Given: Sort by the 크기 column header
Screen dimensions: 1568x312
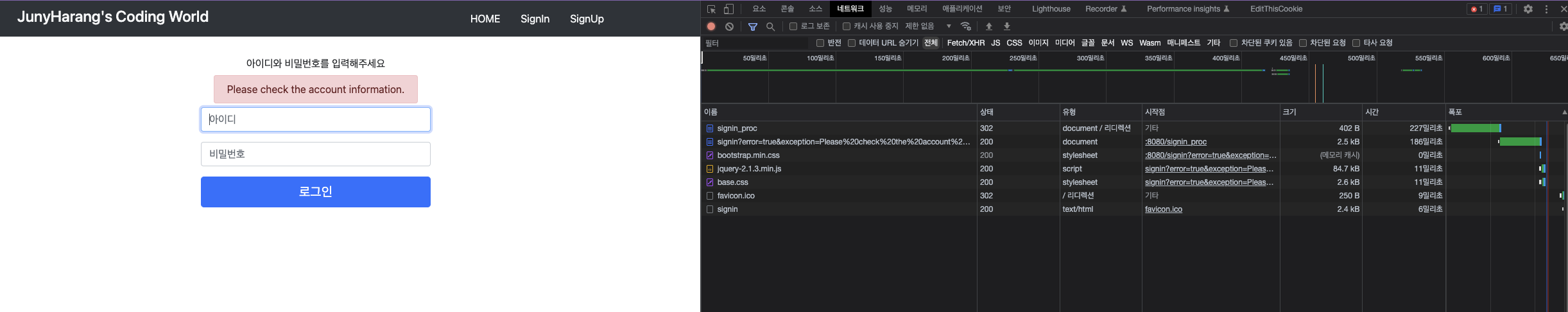Looking at the screenshot, I should [1321, 112].
